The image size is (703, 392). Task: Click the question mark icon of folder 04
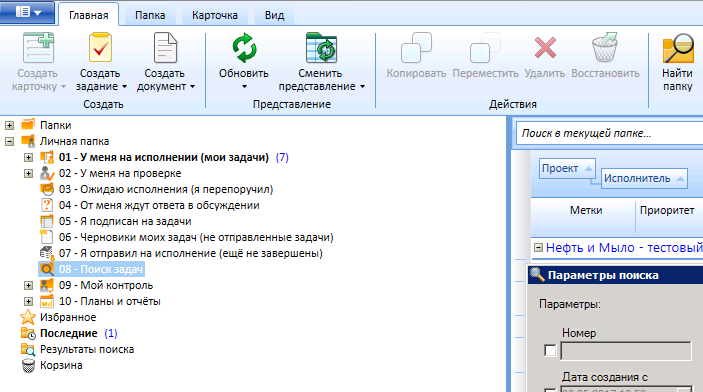tap(47, 205)
